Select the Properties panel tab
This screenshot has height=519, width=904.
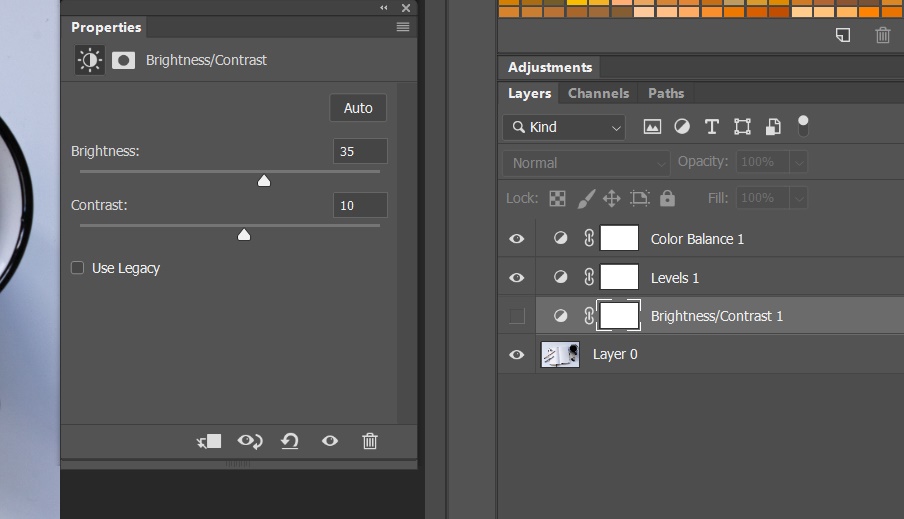point(106,27)
